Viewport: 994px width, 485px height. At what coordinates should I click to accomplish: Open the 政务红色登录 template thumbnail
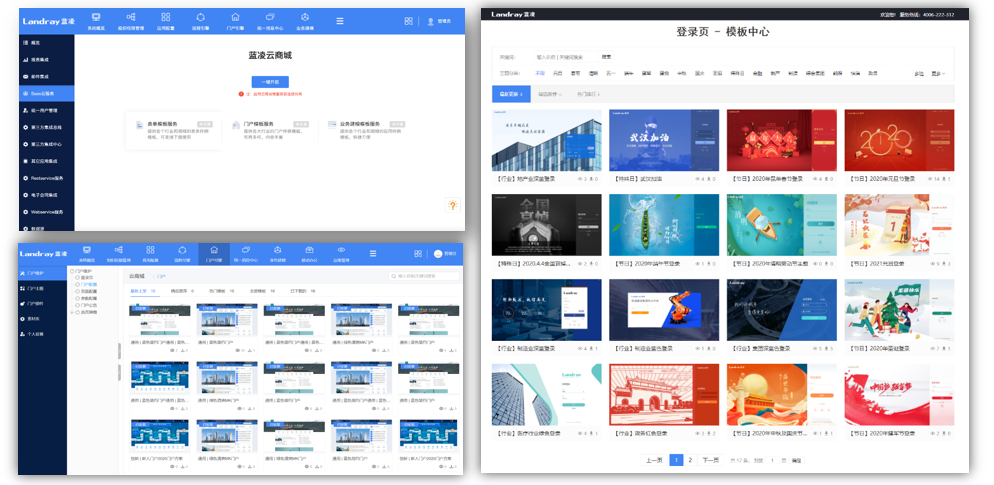[x=664, y=395]
